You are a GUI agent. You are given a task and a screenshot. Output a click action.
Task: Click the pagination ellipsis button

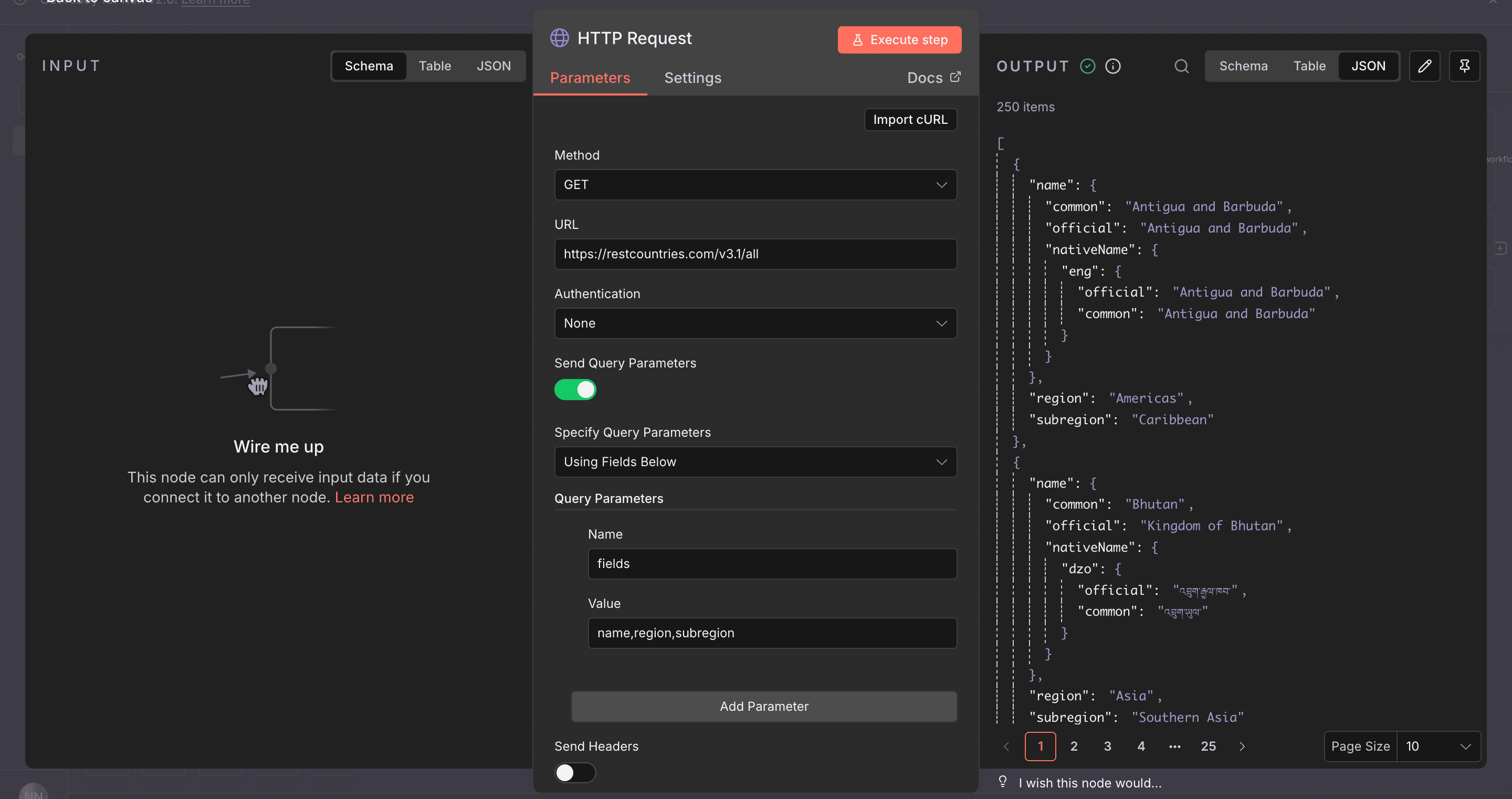1174,746
